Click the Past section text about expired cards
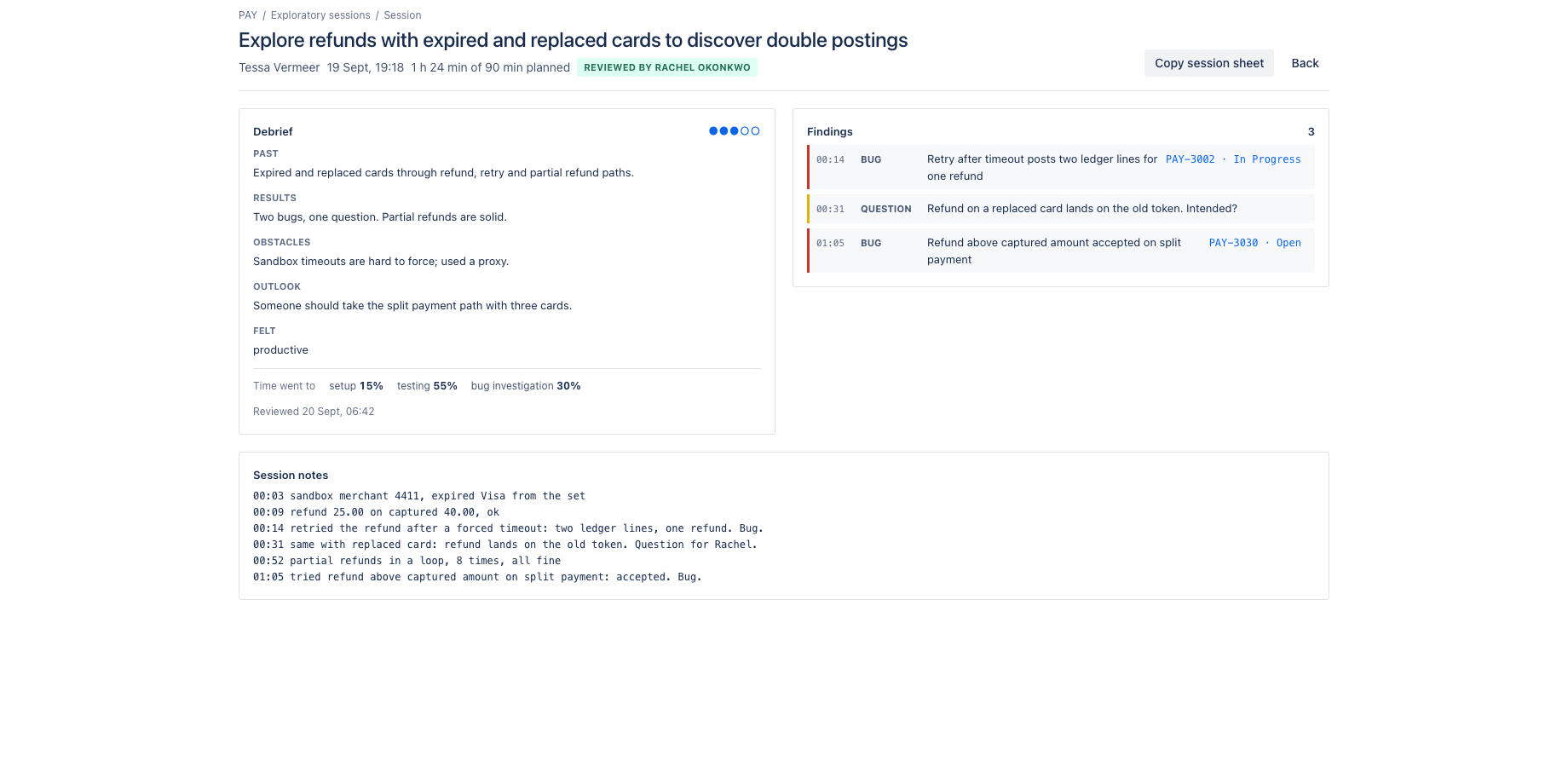The image size is (1568, 767). click(x=443, y=172)
